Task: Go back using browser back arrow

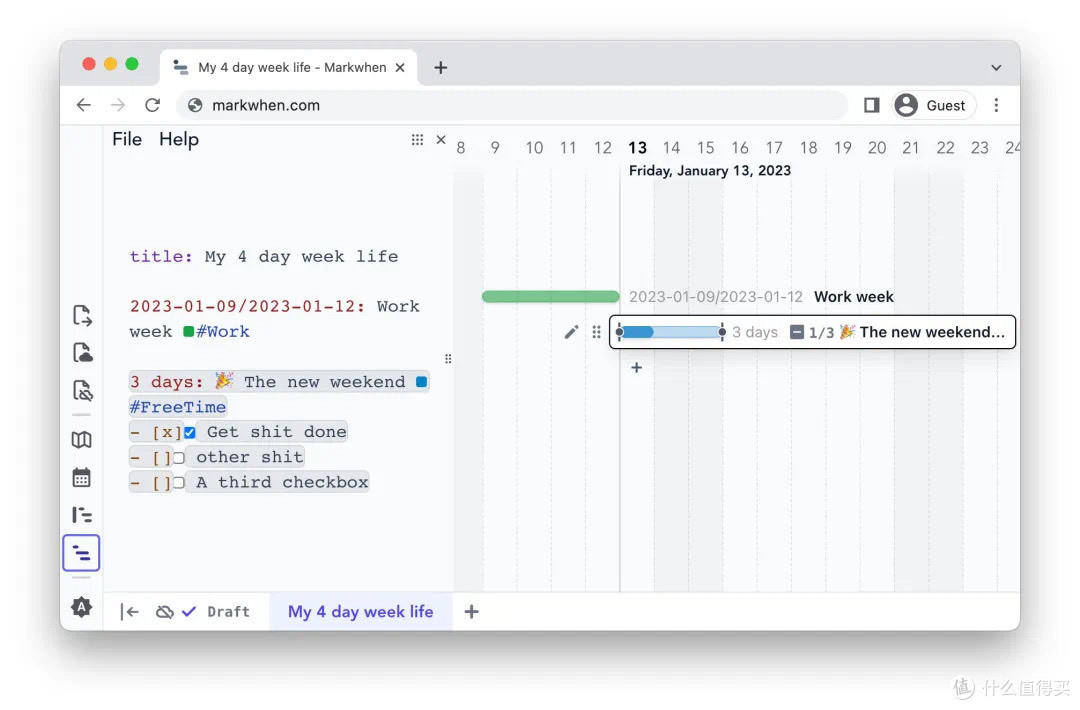Action: (83, 105)
